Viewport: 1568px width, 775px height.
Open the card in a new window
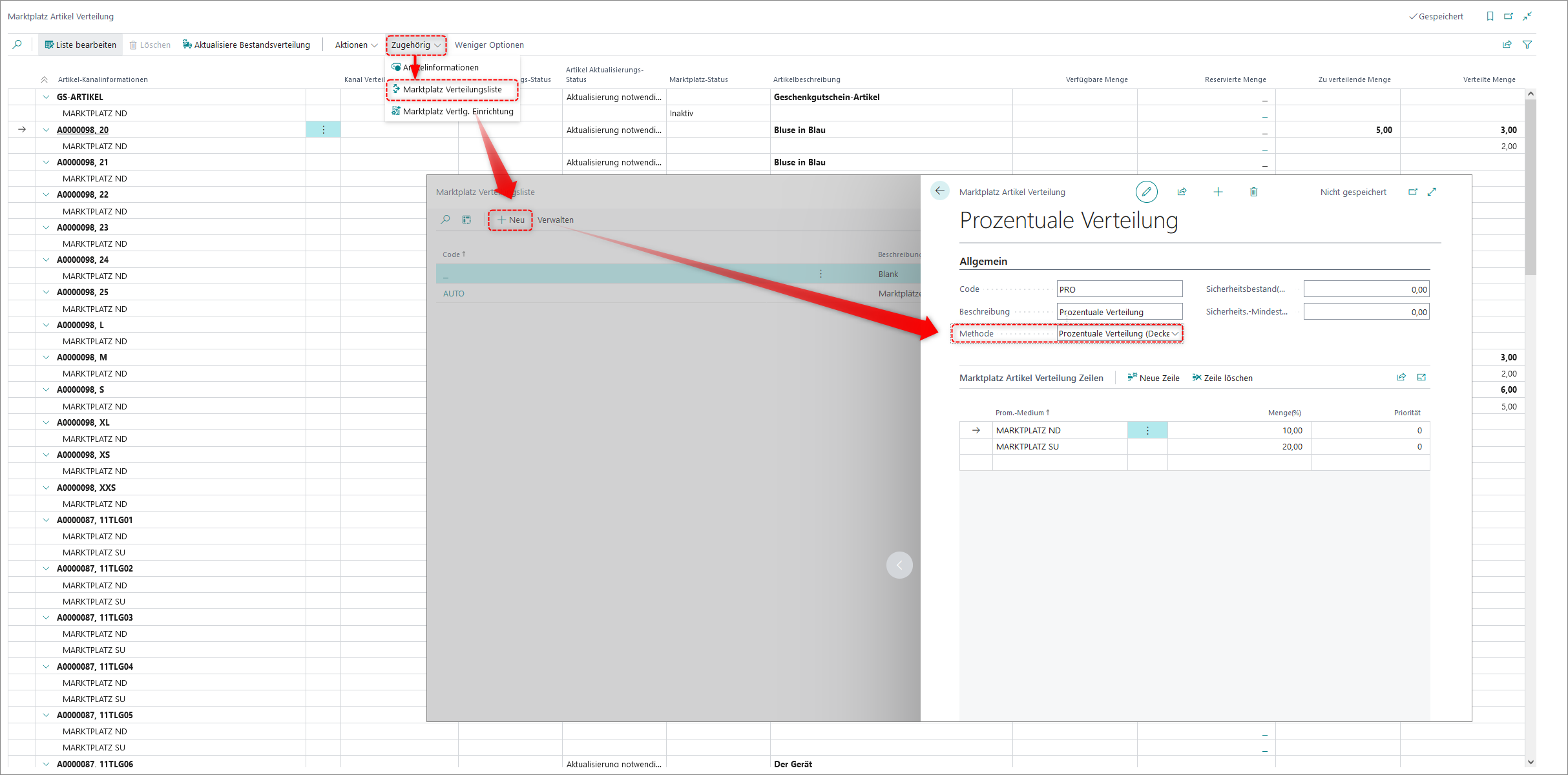coord(1413,192)
